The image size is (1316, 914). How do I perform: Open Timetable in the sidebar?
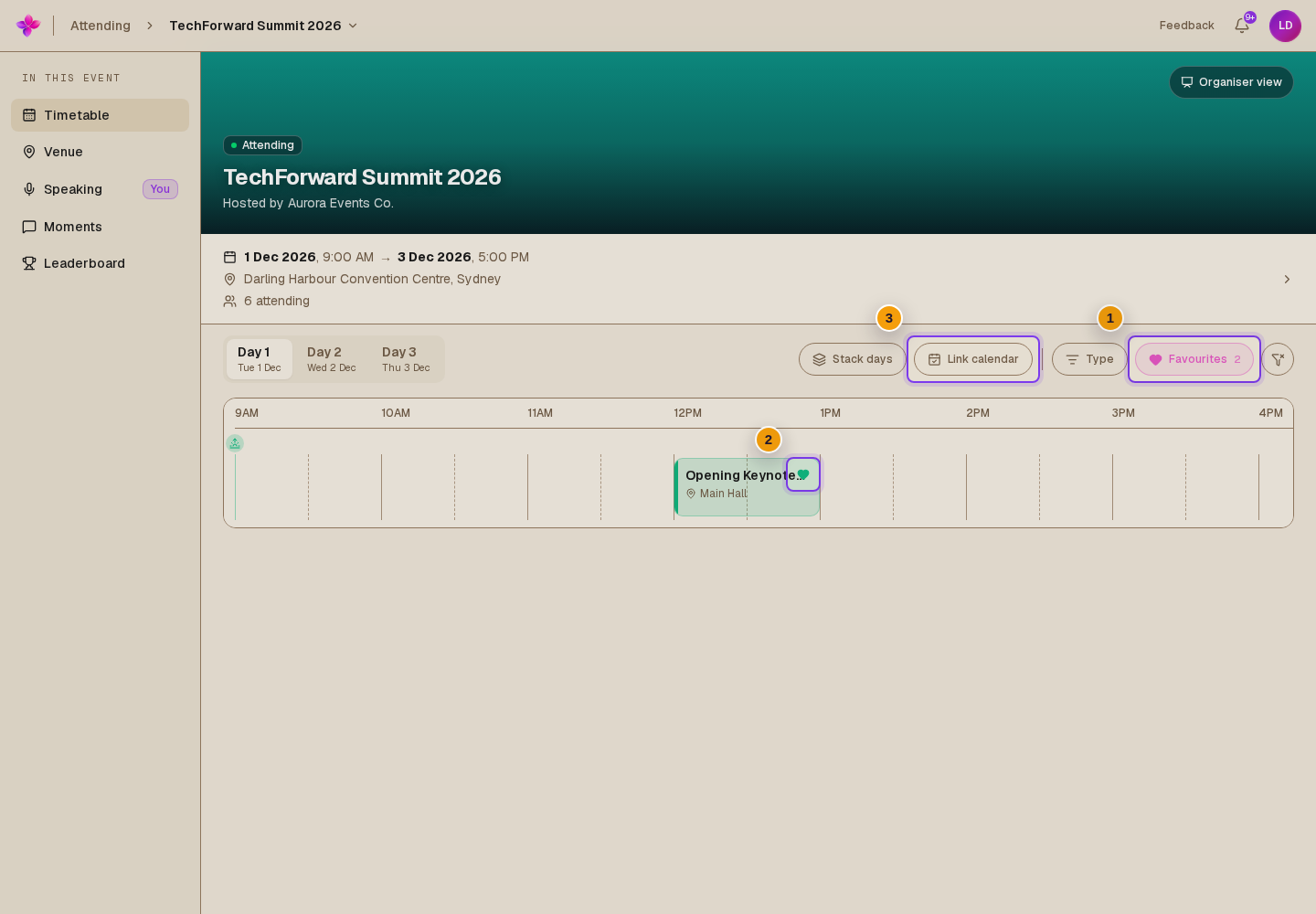click(100, 115)
